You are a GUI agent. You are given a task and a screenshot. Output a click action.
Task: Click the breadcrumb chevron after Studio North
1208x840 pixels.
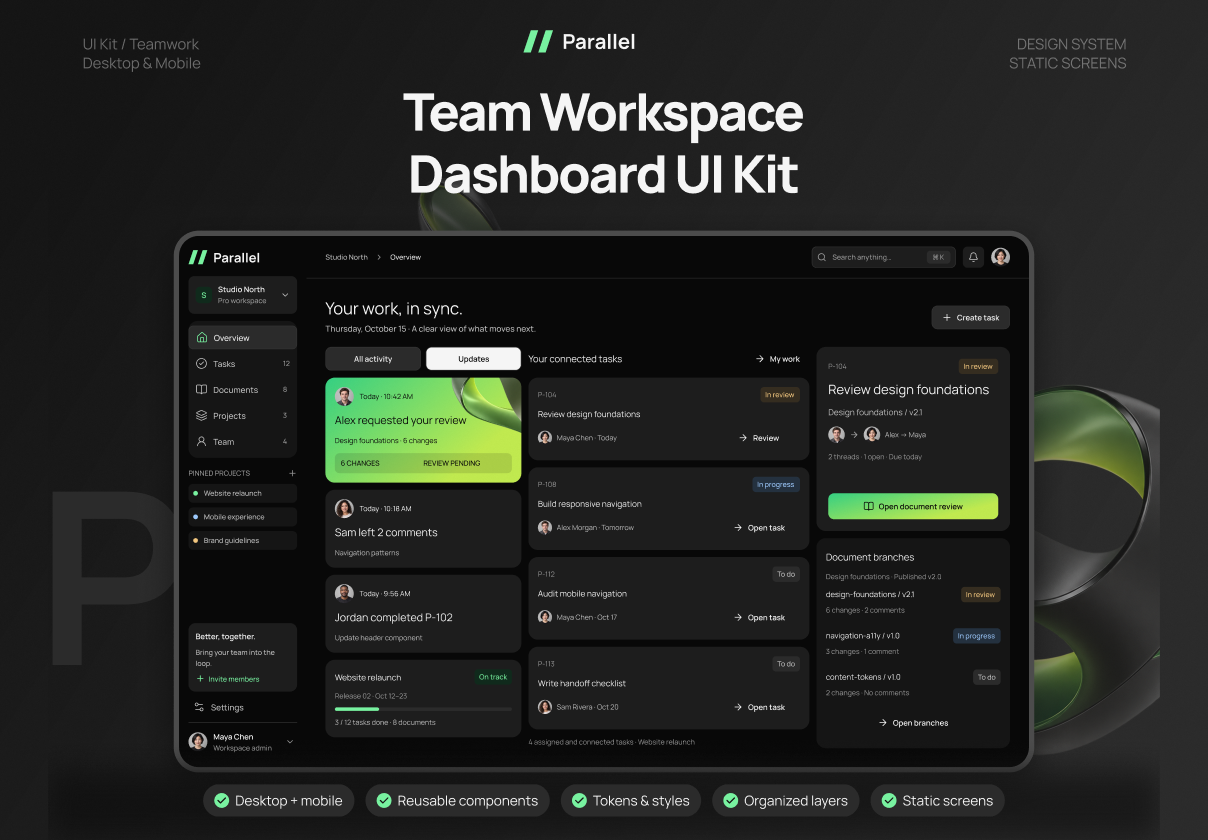click(379, 257)
